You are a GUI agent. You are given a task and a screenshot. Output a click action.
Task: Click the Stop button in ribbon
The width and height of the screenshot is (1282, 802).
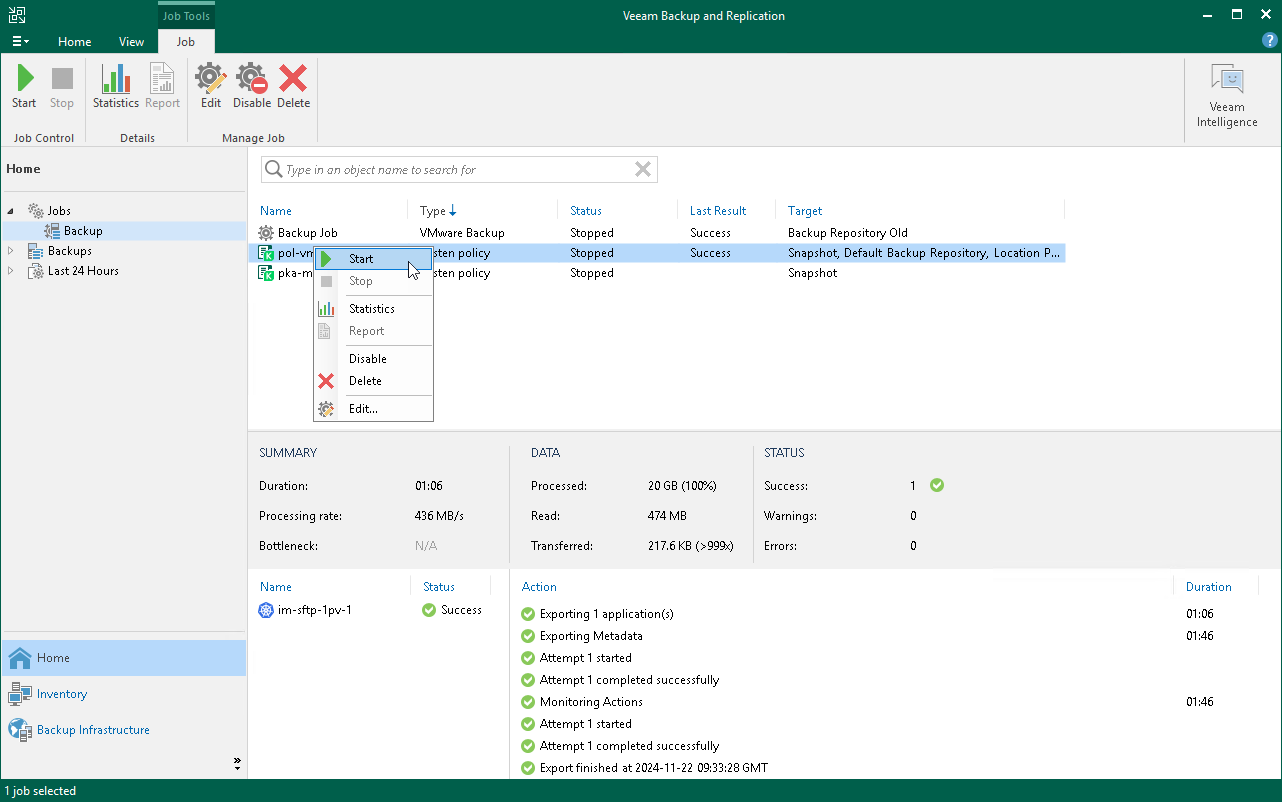pos(62,87)
